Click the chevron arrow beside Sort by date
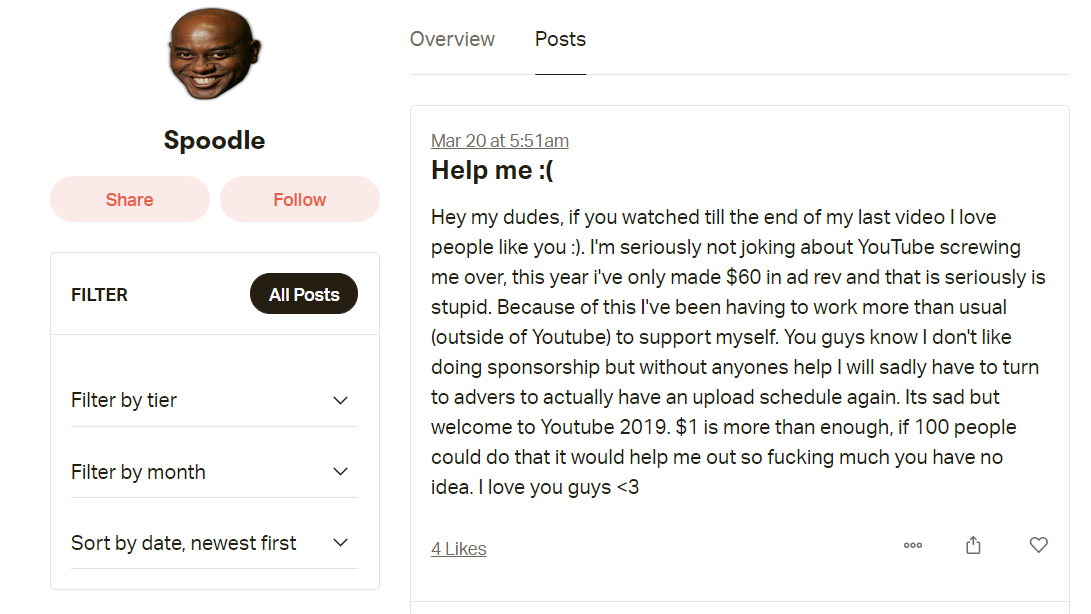The height and width of the screenshot is (614, 1091). click(x=340, y=543)
